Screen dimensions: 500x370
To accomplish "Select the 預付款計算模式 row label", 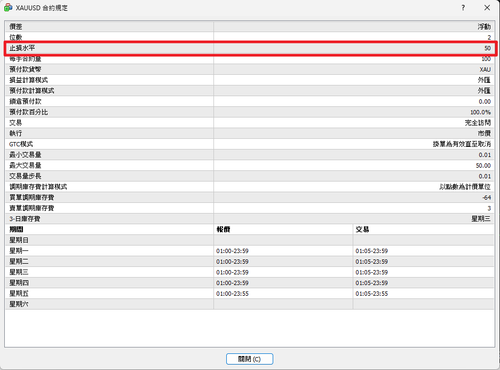I will tap(32, 91).
